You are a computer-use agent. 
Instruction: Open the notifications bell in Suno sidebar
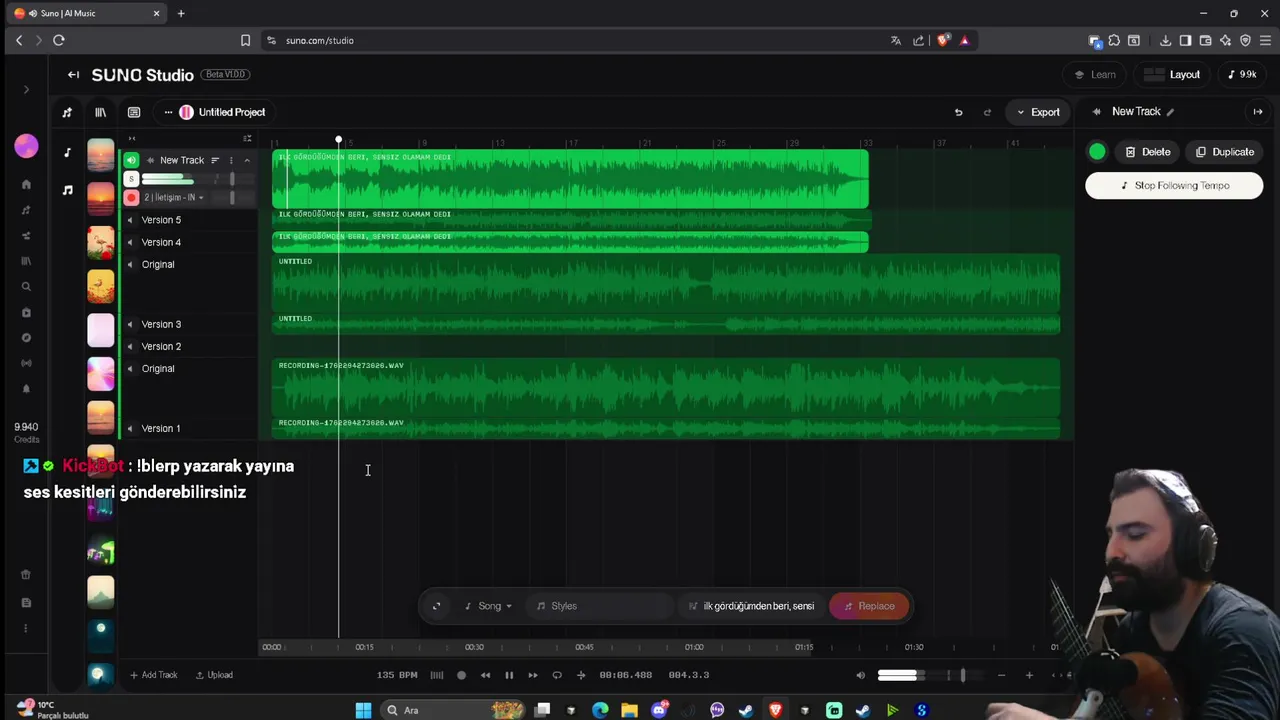(26, 389)
